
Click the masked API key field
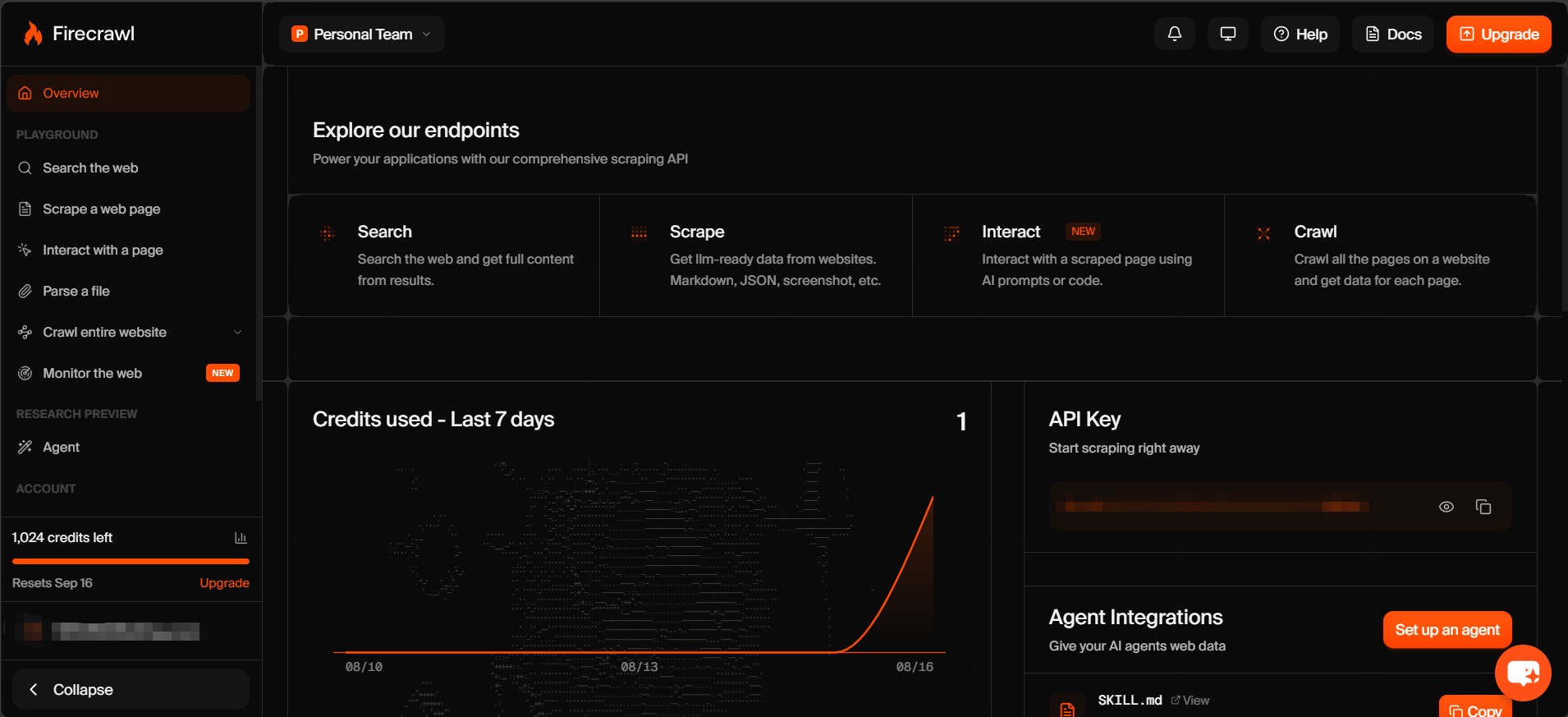point(1280,507)
